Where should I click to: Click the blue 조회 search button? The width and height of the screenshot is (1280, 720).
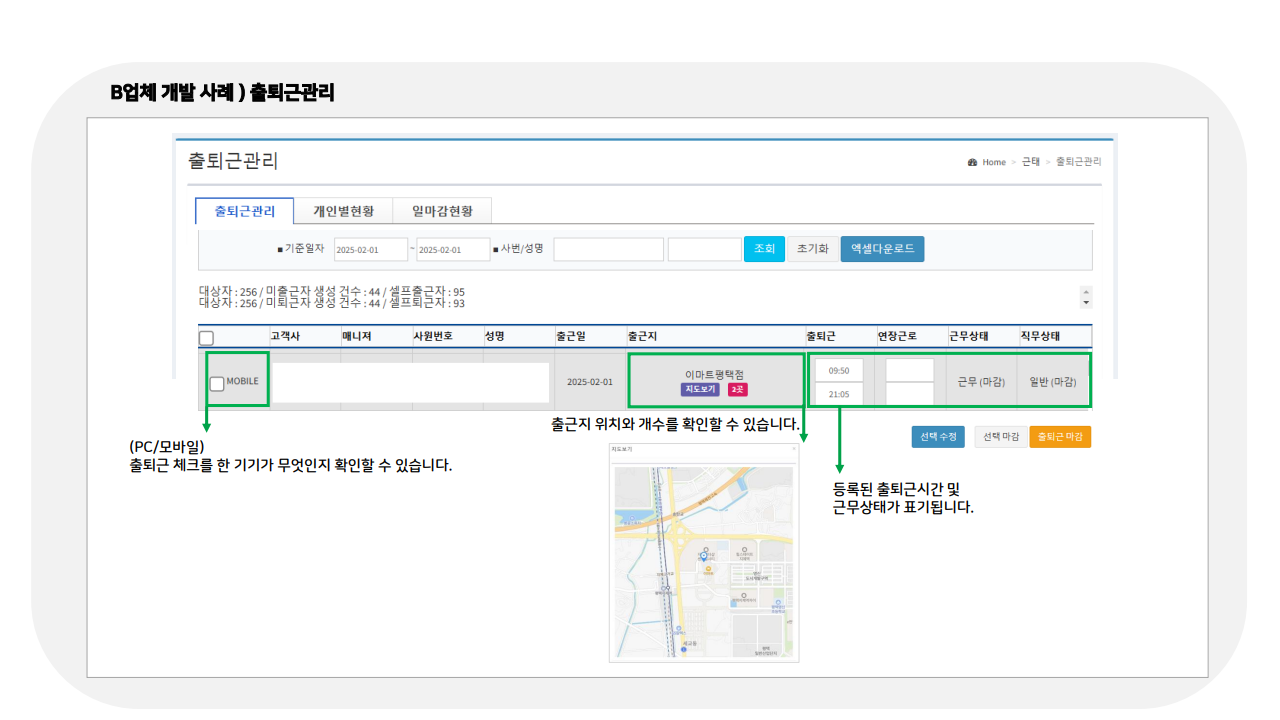click(x=763, y=249)
